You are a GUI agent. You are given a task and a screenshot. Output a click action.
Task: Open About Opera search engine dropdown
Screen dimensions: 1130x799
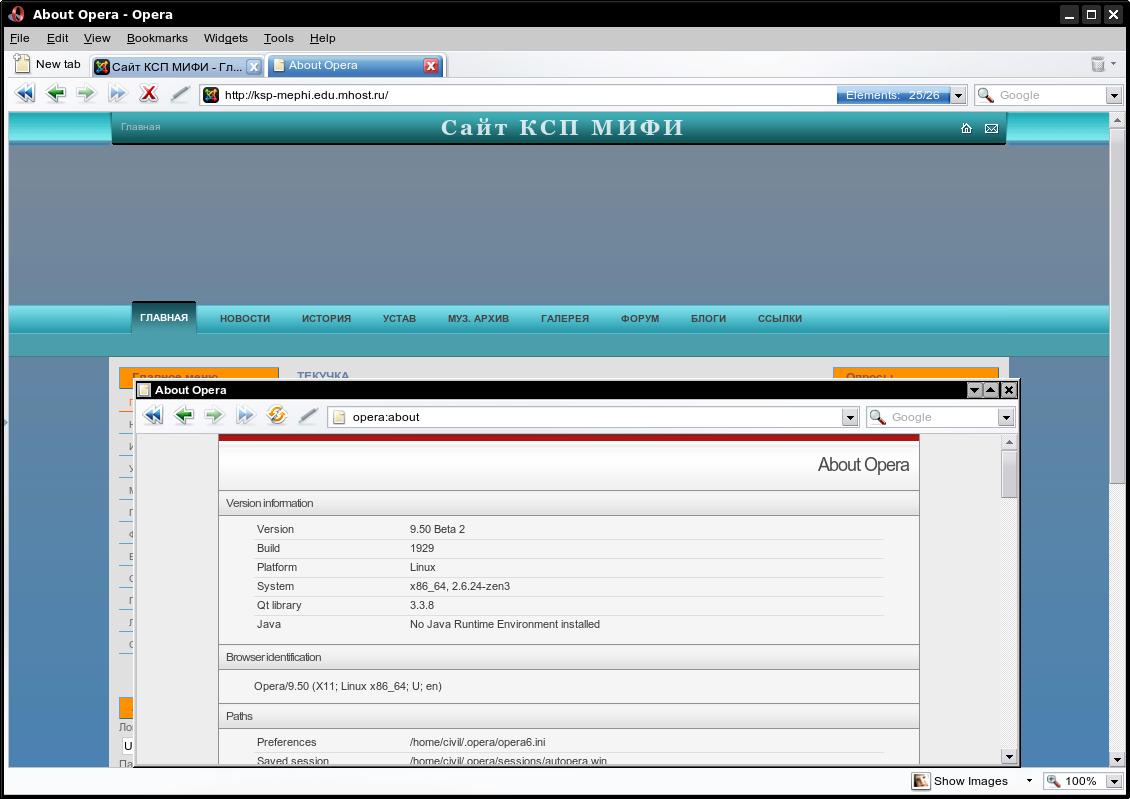coord(1005,417)
